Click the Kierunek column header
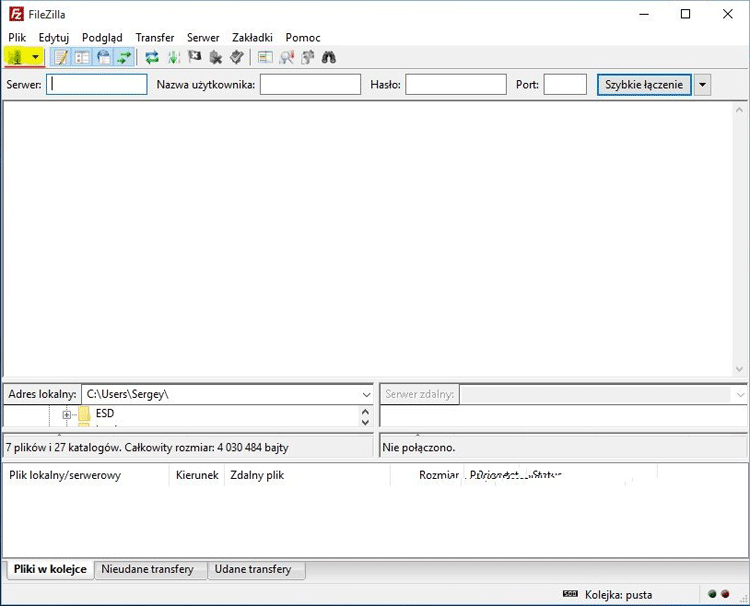The width and height of the screenshot is (750, 606). 197,475
